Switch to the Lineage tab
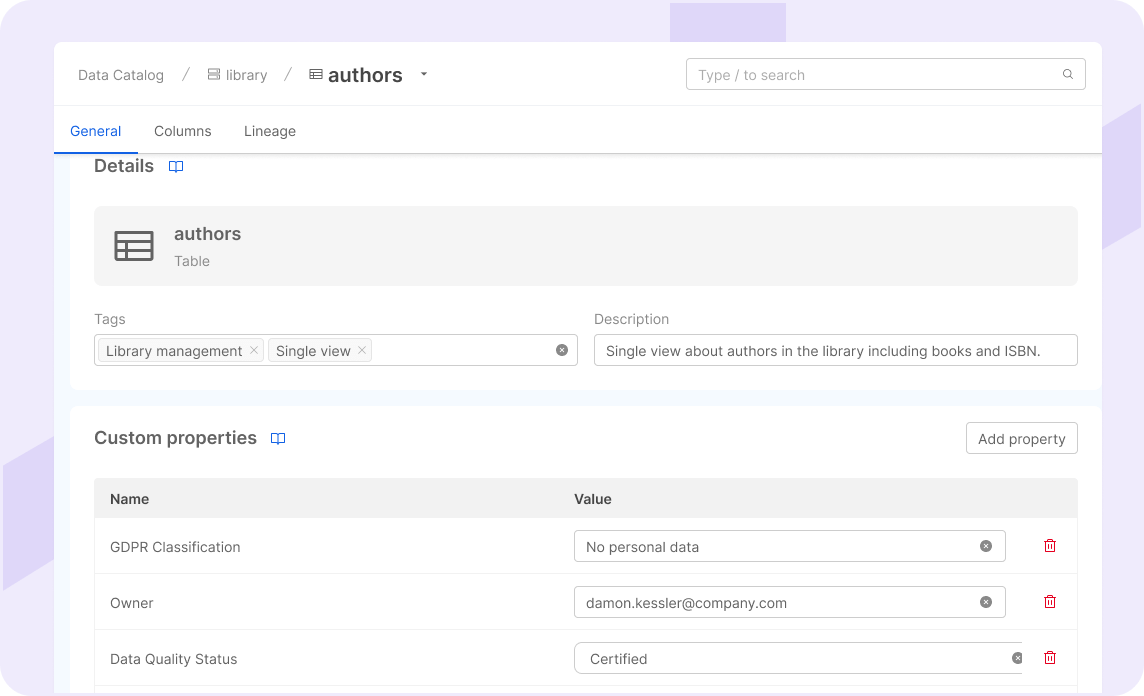 pyautogui.click(x=270, y=131)
